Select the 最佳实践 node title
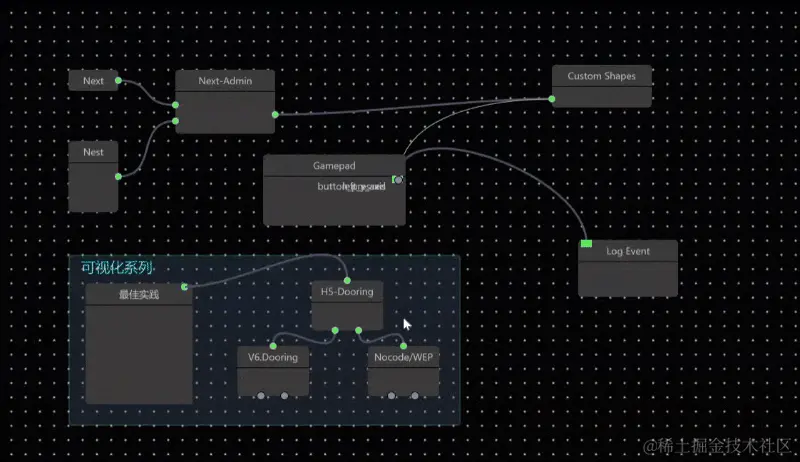 click(139, 294)
